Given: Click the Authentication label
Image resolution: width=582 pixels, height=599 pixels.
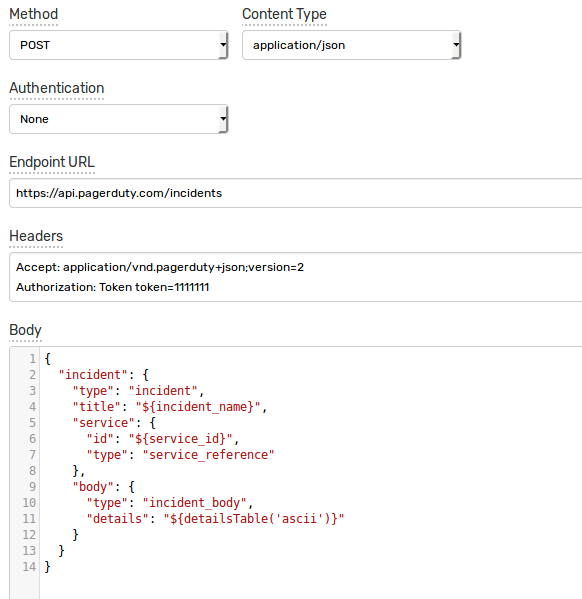Looking at the screenshot, I should (57, 88).
